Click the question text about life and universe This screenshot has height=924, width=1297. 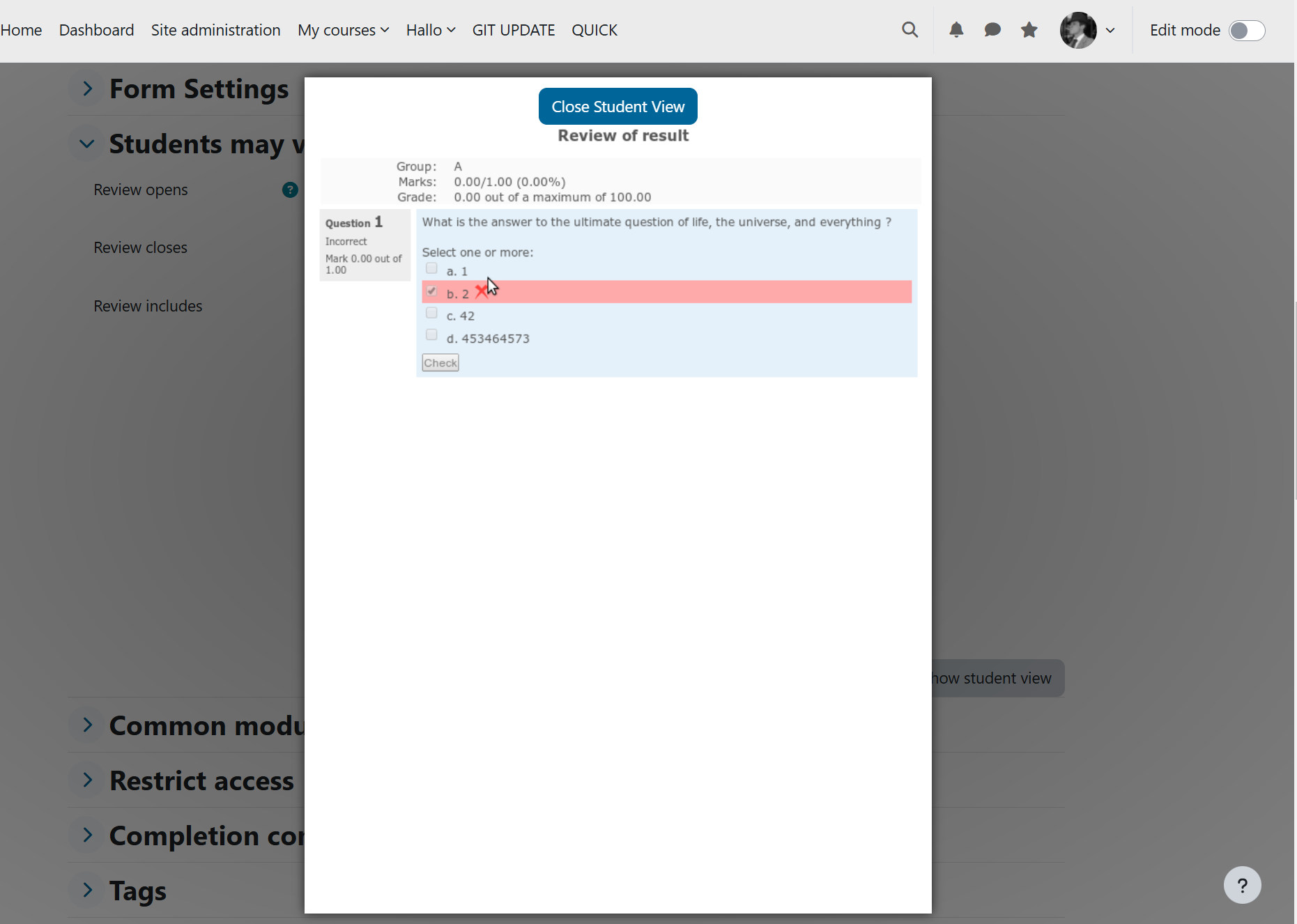[x=657, y=222]
